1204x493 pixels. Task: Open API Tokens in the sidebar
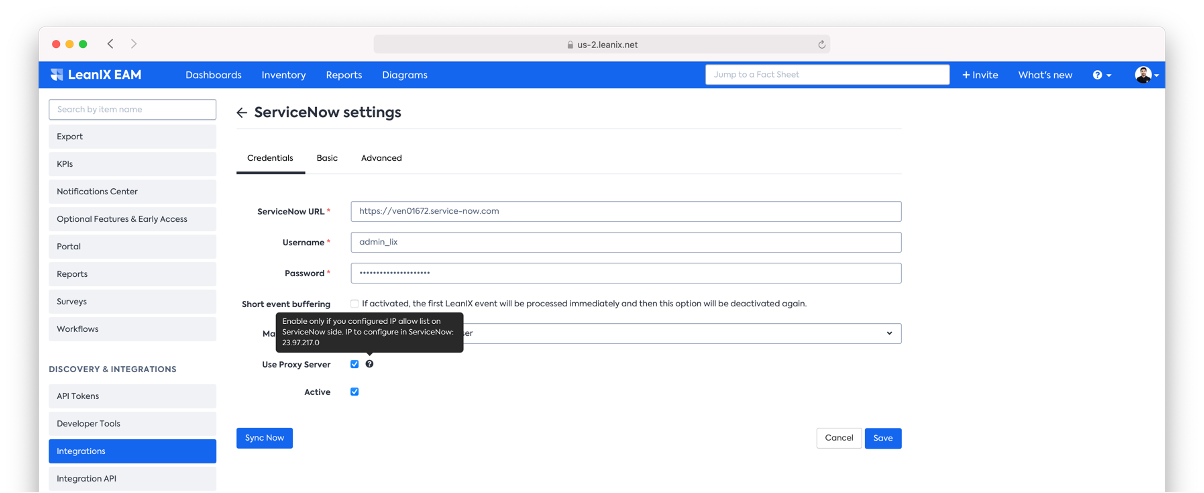coord(133,396)
